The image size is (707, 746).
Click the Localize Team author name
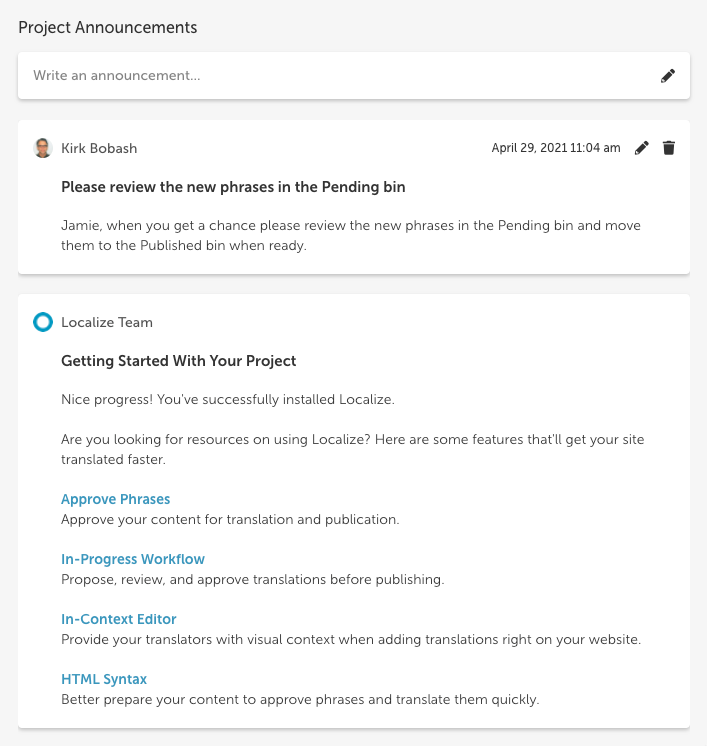click(x=107, y=323)
